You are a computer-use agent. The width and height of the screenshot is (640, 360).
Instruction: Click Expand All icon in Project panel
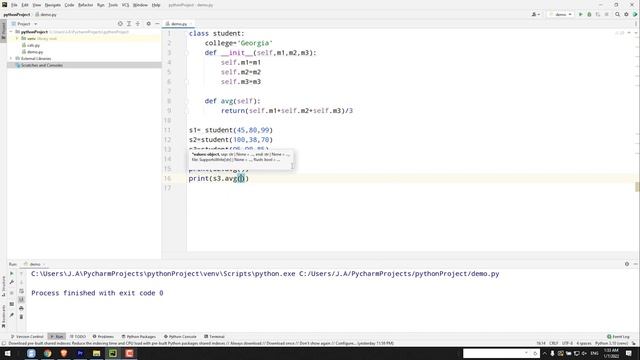(129, 24)
